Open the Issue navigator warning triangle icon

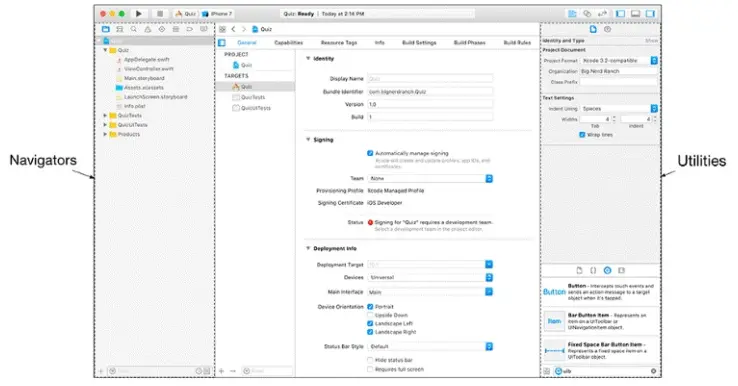[148, 29]
